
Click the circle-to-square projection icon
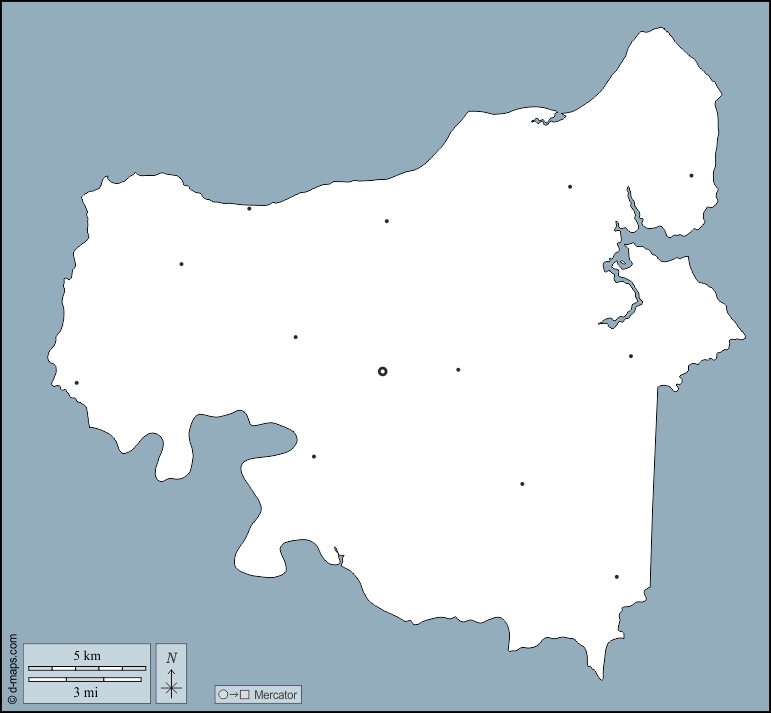pyautogui.click(x=233, y=694)
